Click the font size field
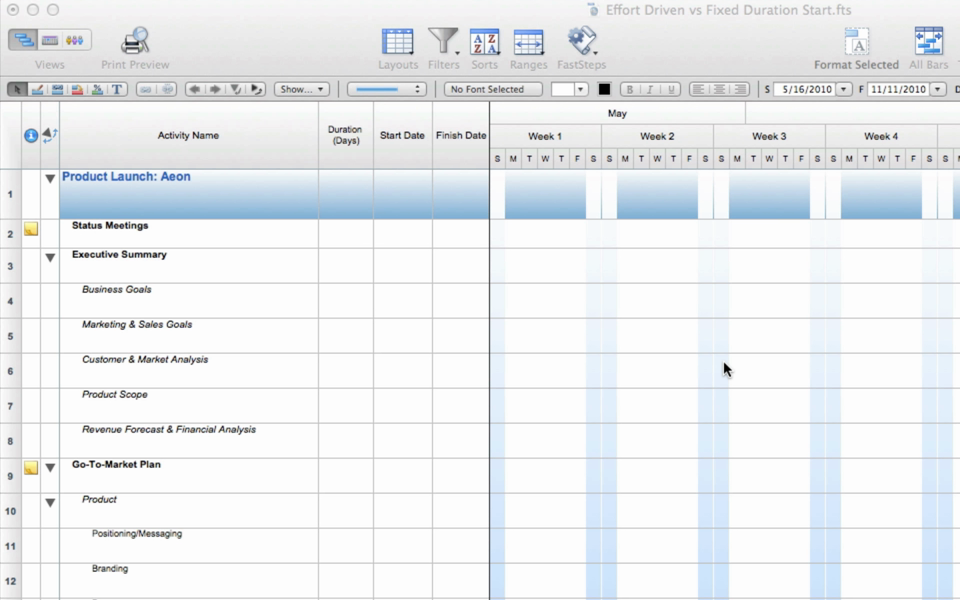Image resolution: width=960 pixels, height=600 pixels. pyautogui.click(x=562, y=89)
